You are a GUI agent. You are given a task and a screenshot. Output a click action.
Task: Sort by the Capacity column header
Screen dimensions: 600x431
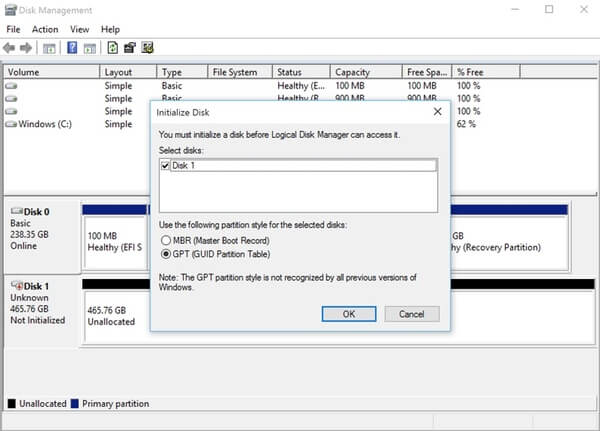[366, 72]
